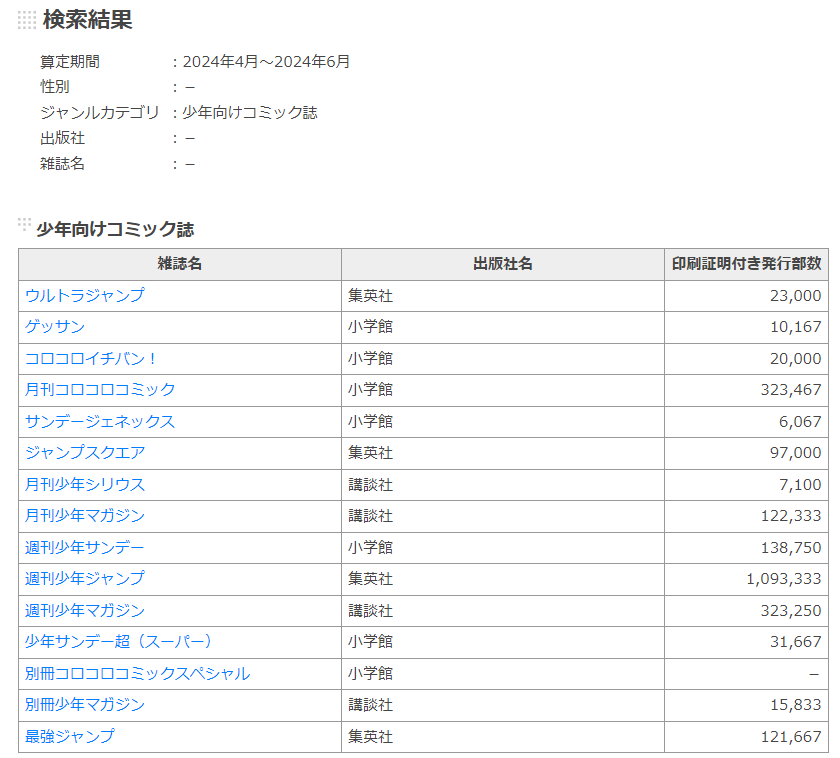Select the 別冊少年マガジン link
Screen dimensions: 840x758
tap(85, 704)
